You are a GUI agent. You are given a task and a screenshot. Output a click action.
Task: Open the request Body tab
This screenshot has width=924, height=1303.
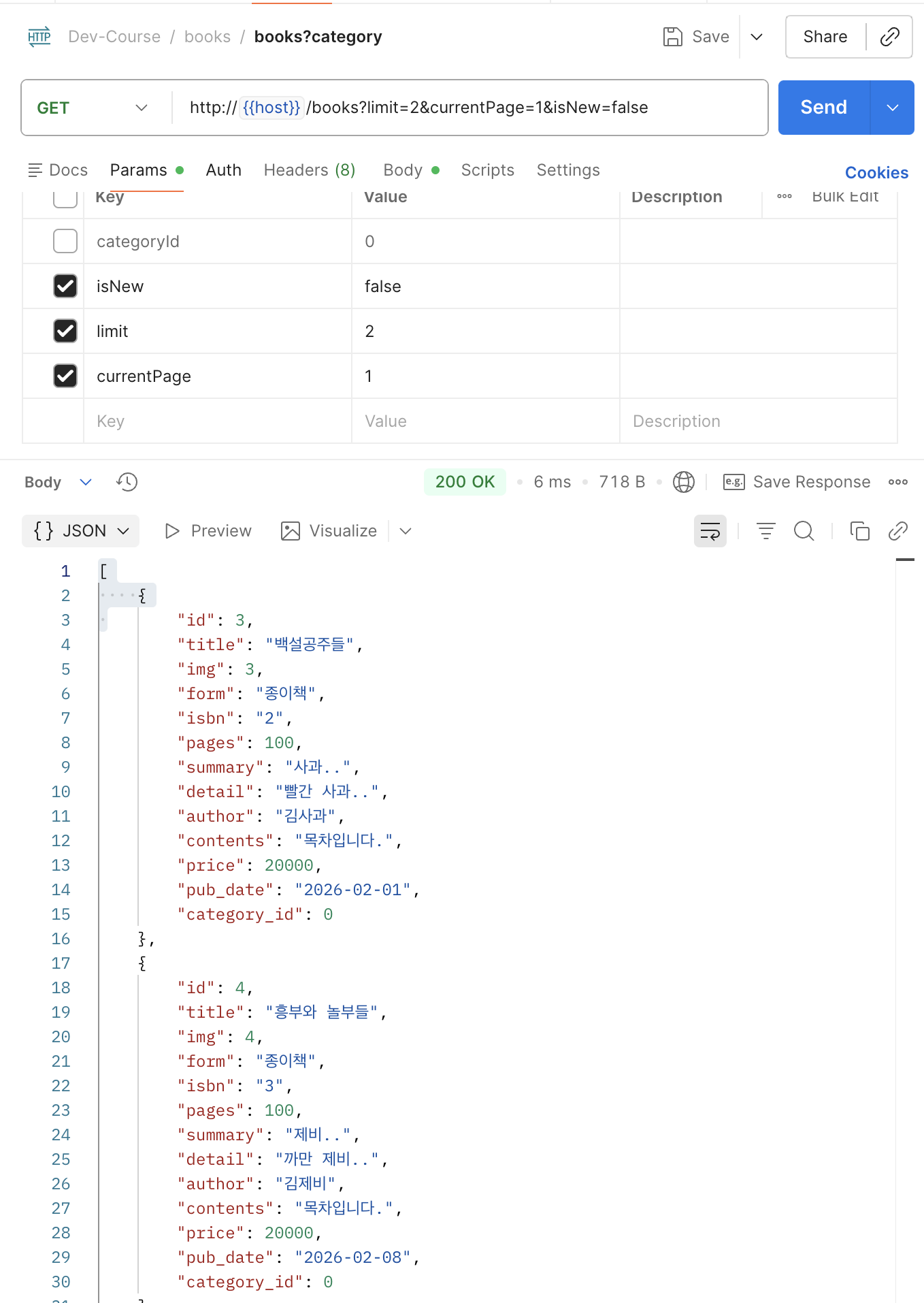pos(411,170)
